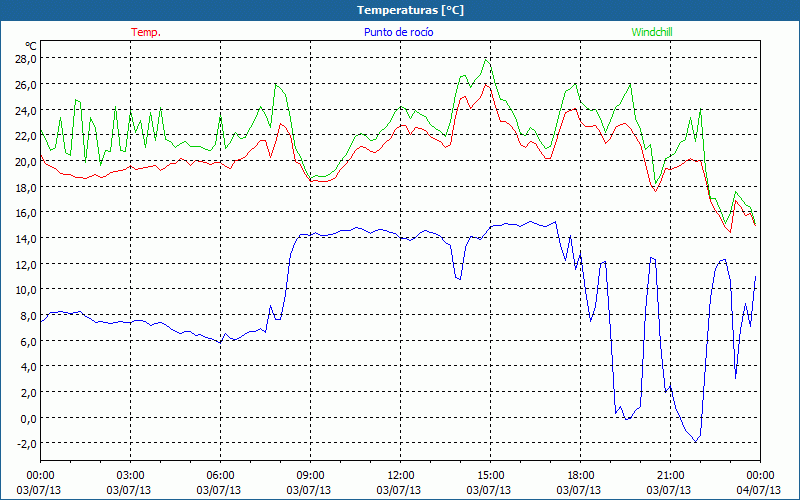Click the 28,0 y-axis value
The height and width of the screenshot is (500, 800).
click(26, 59)
